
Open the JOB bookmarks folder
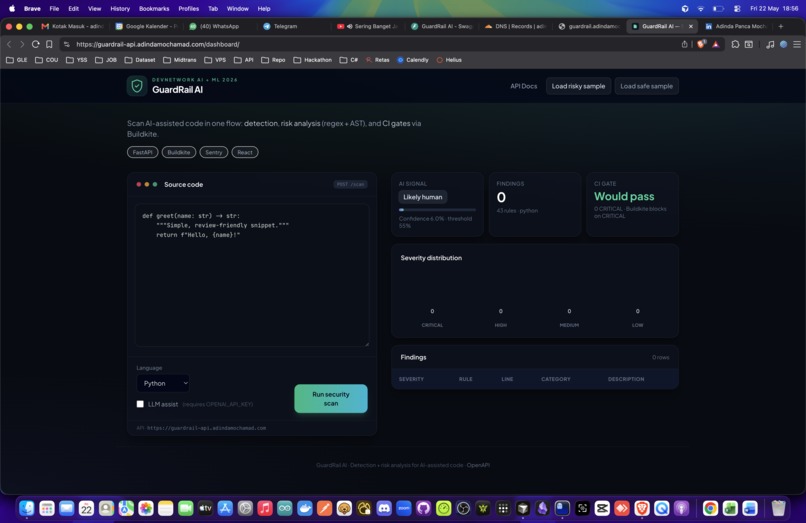coord(106,60)
